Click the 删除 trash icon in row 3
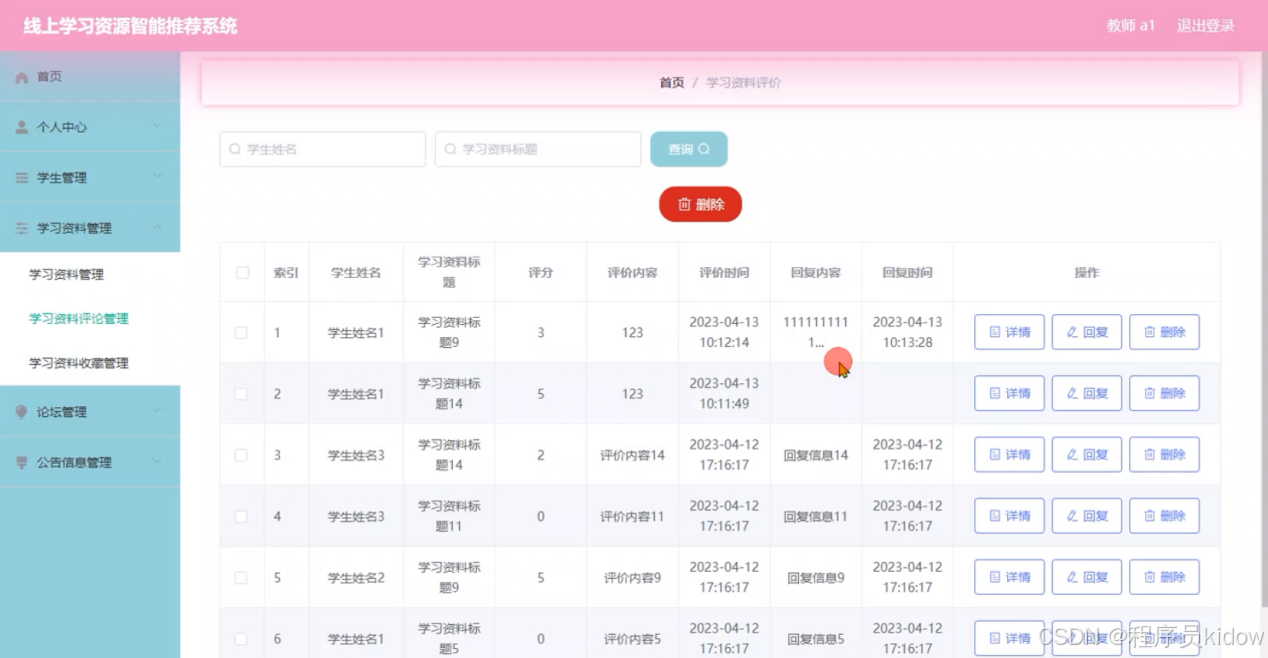This screenshot has width=1268, height=658. pyautogui.click(x=1150, y=455)
